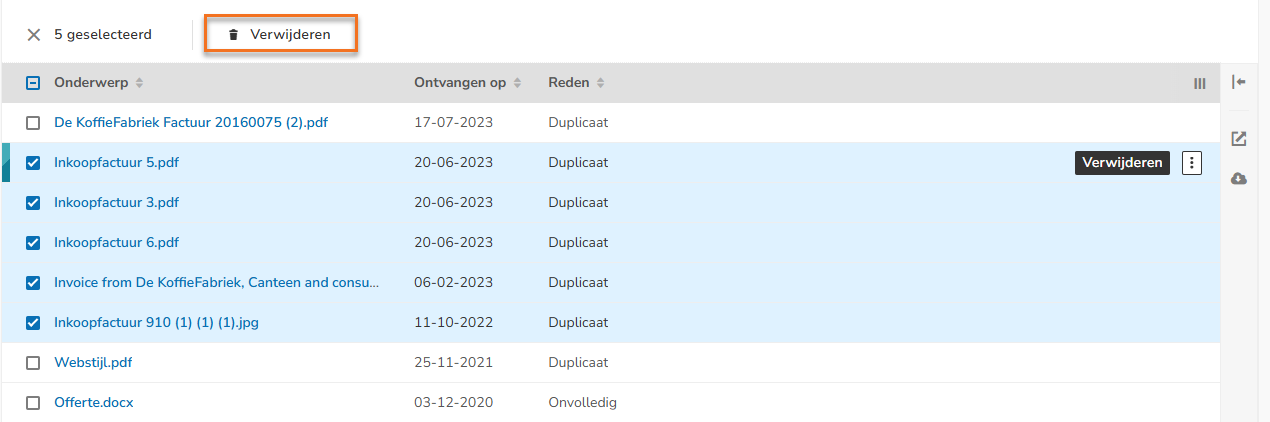Click the open in new window icon
The image size is (1270, 422).
pos(1239,139)
